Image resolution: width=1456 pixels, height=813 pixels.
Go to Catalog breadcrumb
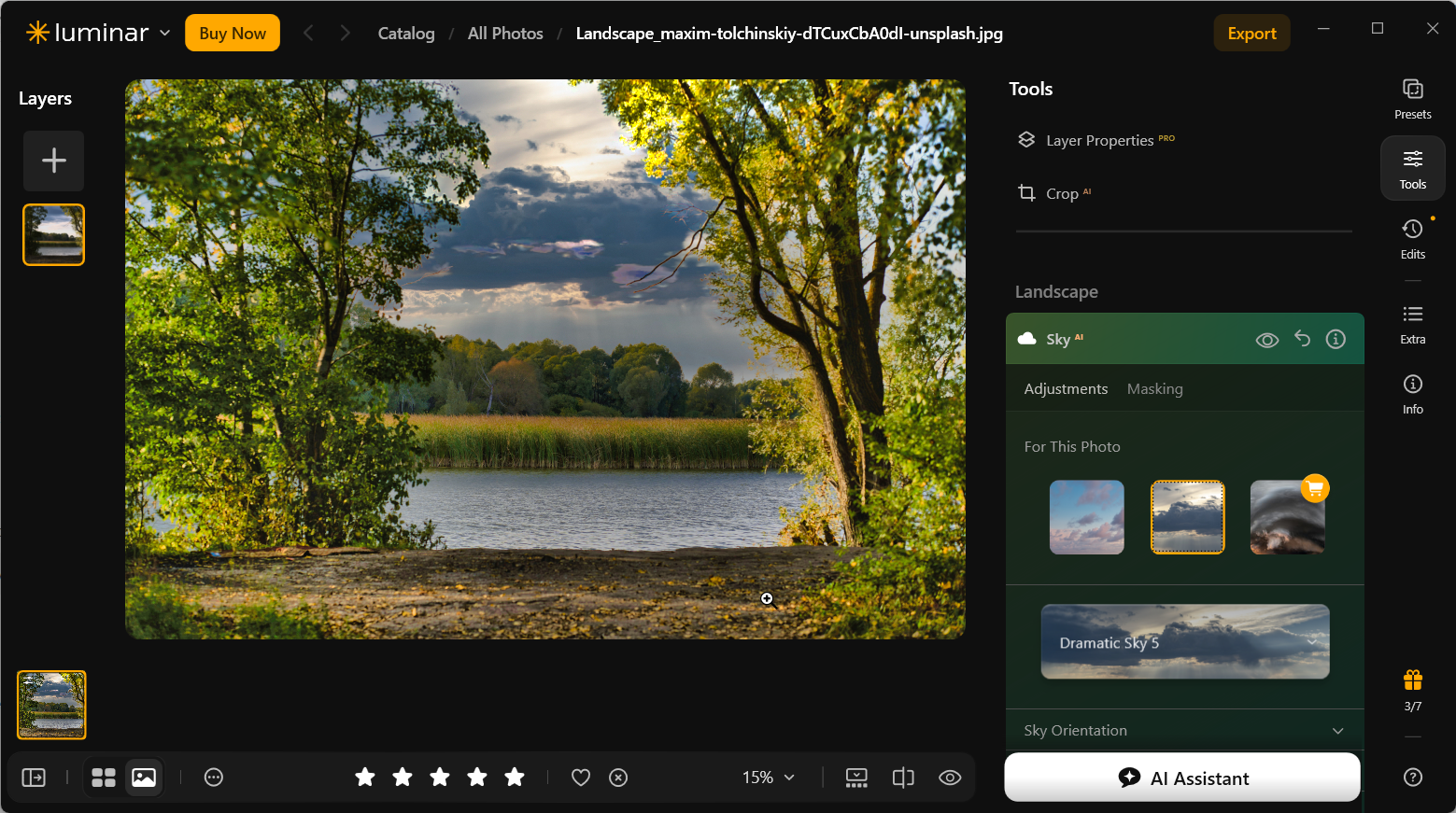click(x=406, y=34)
